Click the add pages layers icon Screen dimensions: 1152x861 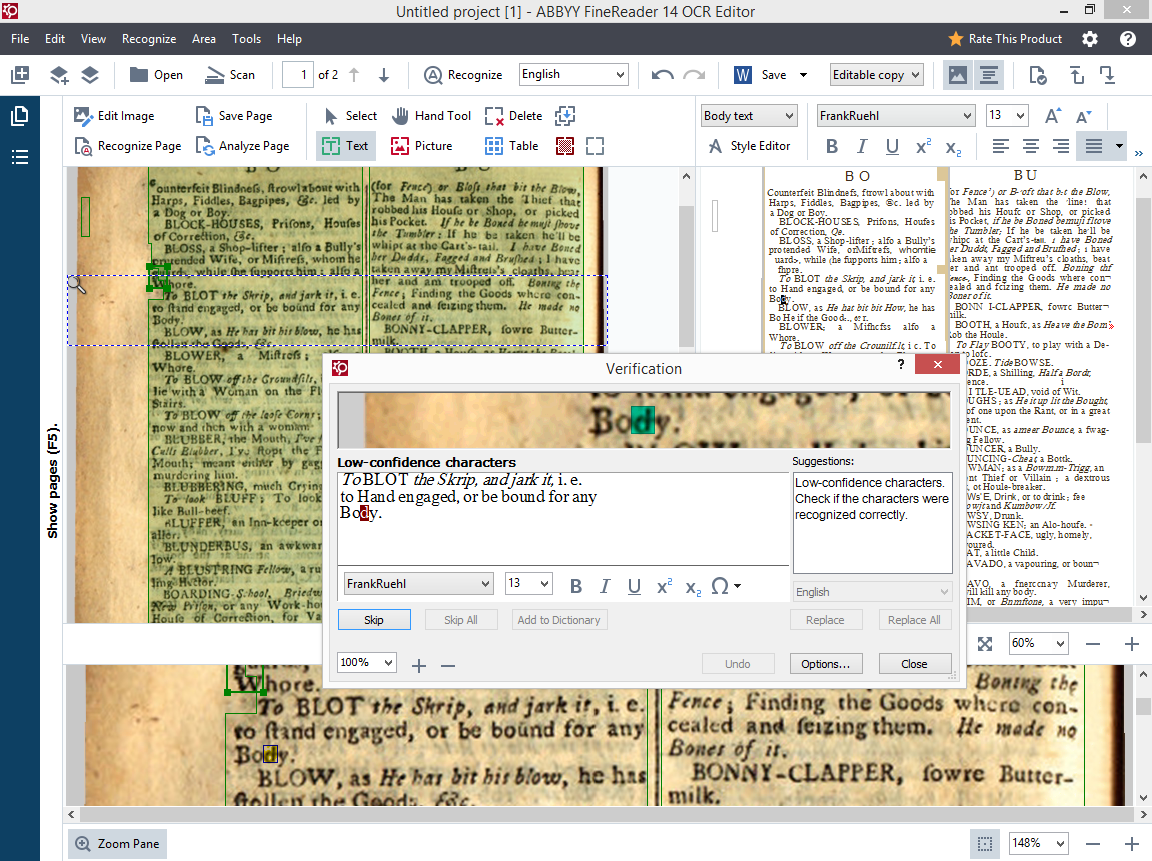click(59, 74)
